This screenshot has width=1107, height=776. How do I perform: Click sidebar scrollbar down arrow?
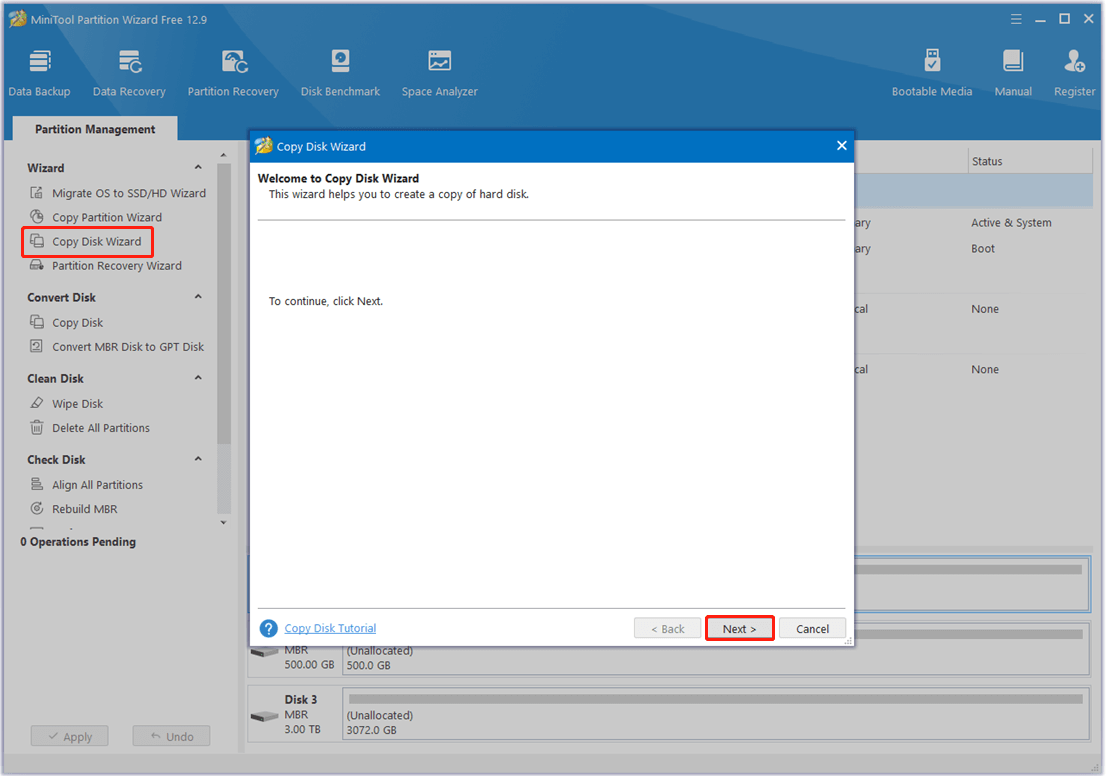click(224, 523)
